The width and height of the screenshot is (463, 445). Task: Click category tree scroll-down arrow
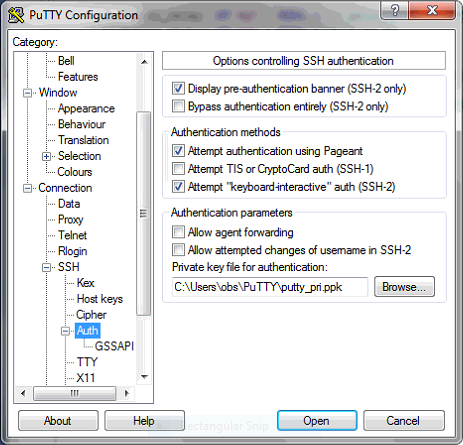144,377
